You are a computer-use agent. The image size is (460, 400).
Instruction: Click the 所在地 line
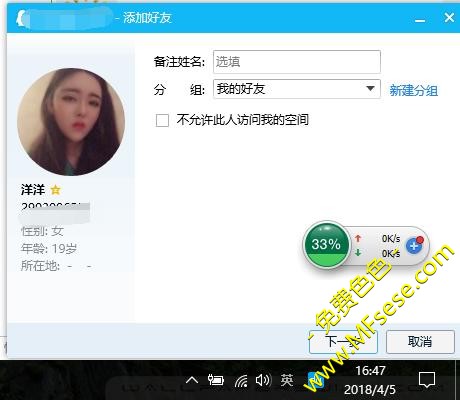click(56, 266)
